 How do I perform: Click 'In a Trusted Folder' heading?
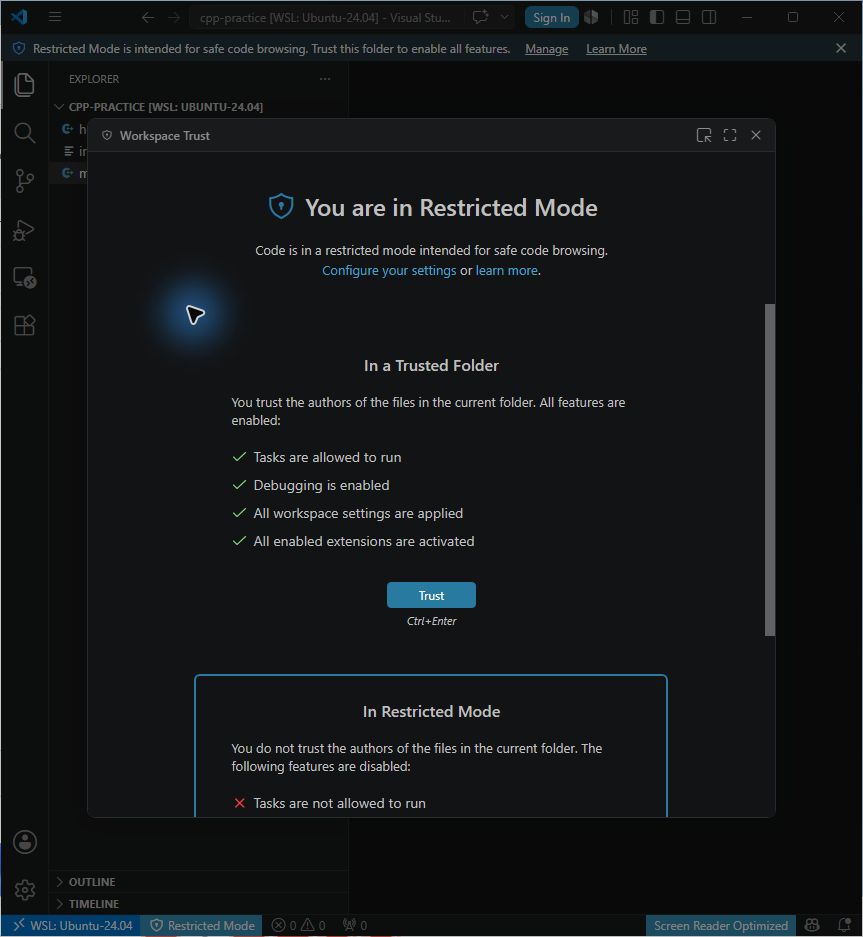click(431, 366)
